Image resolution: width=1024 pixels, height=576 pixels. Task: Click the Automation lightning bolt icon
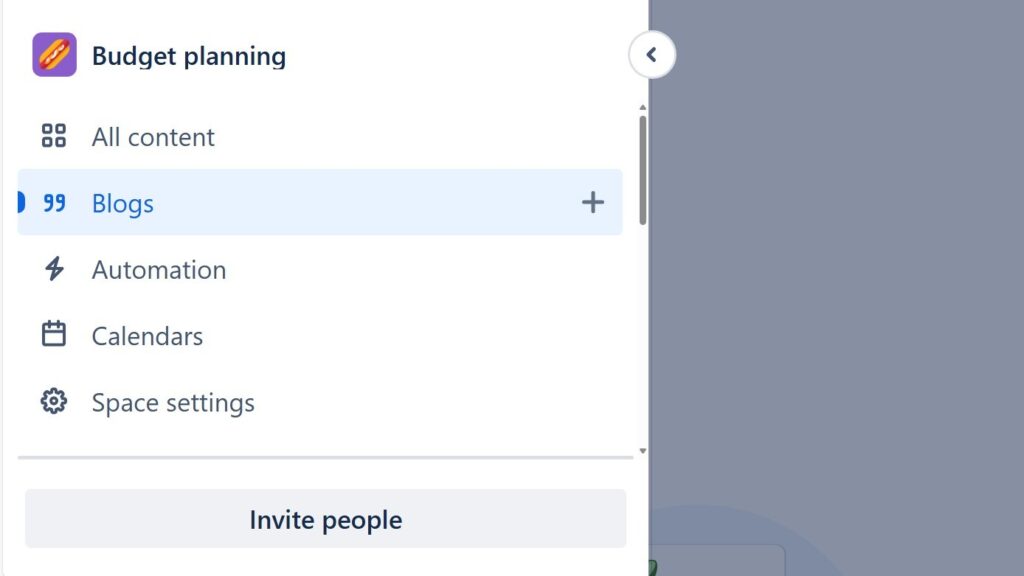tap(54, 270)
